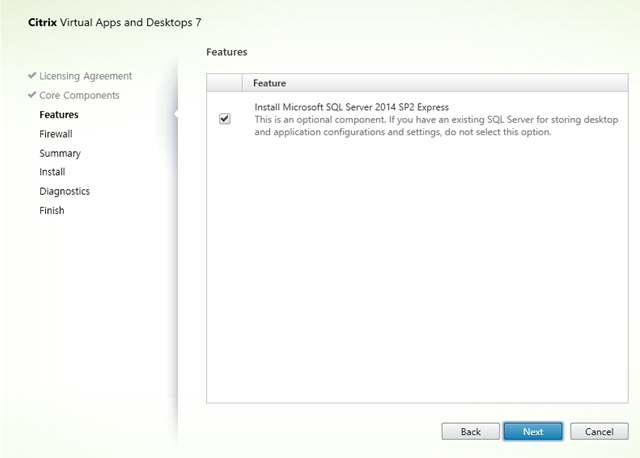Click the 'Install Microsoft SQL Server 2014 SP2 Express' title

[x=351, y=107]
